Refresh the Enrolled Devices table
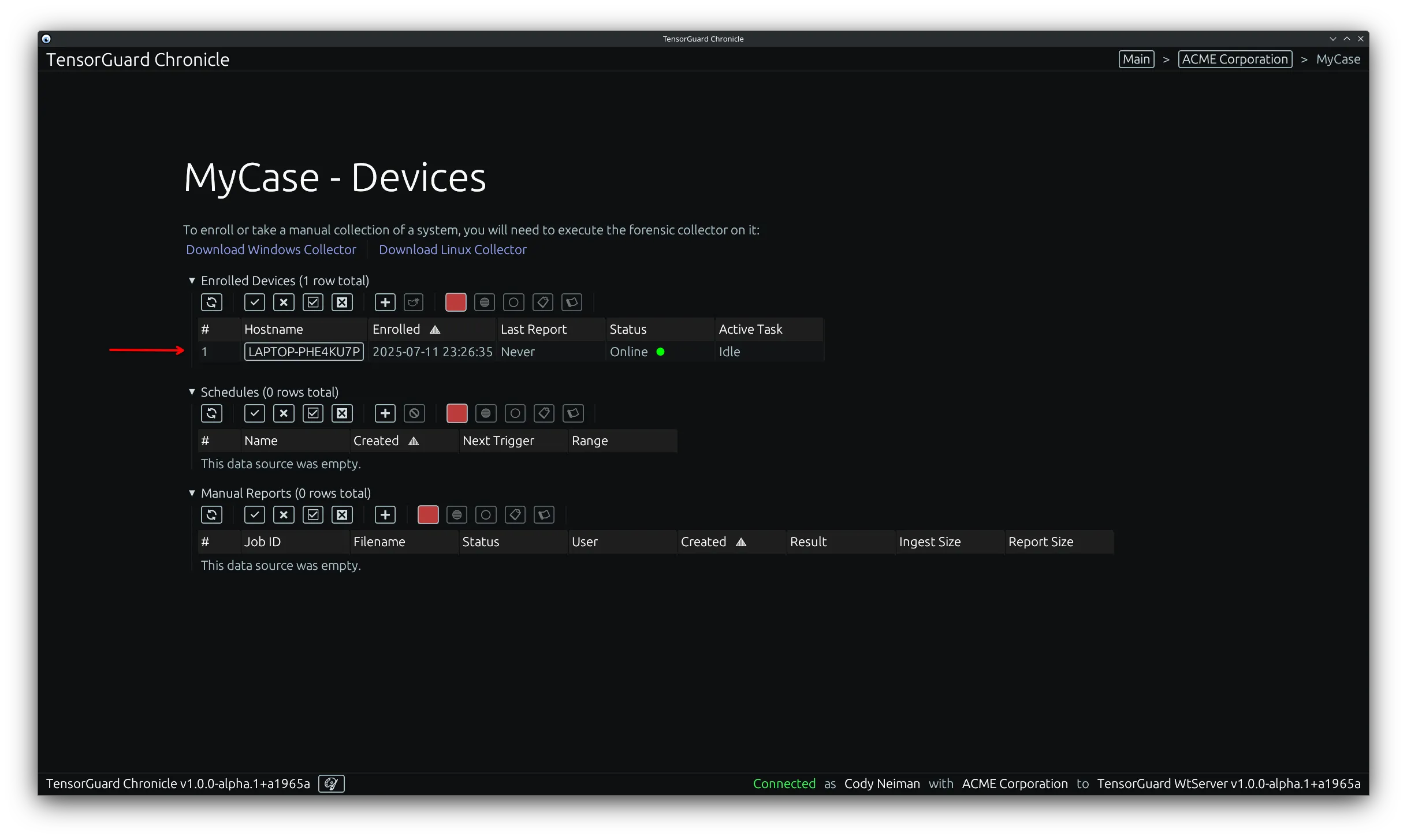 [211, 302]
